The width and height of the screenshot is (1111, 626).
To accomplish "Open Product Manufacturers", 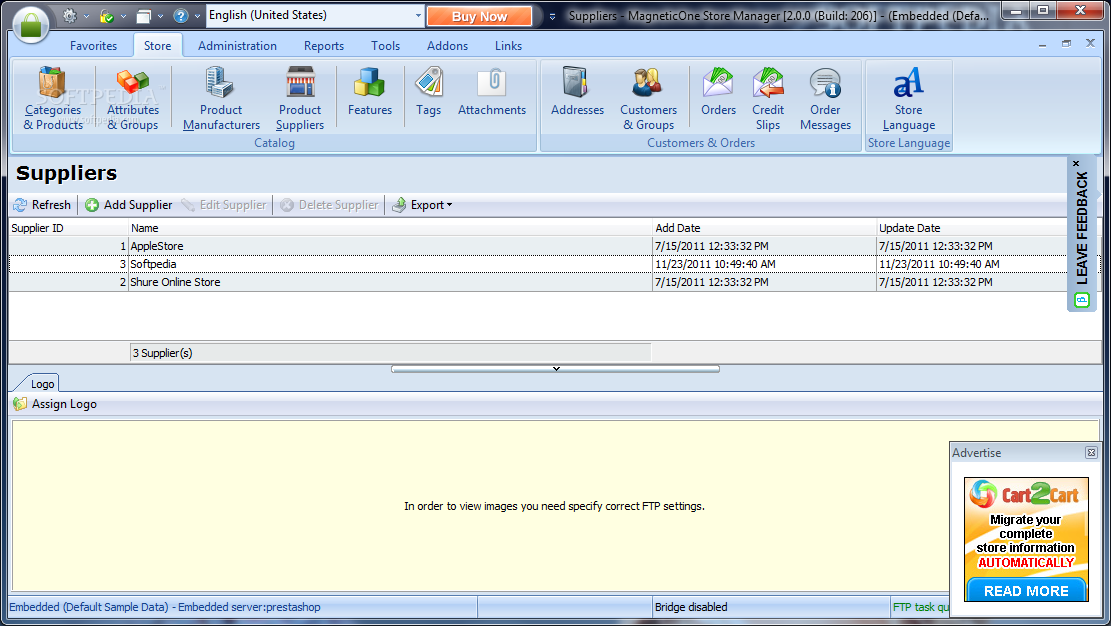I will tap(221, 99).
